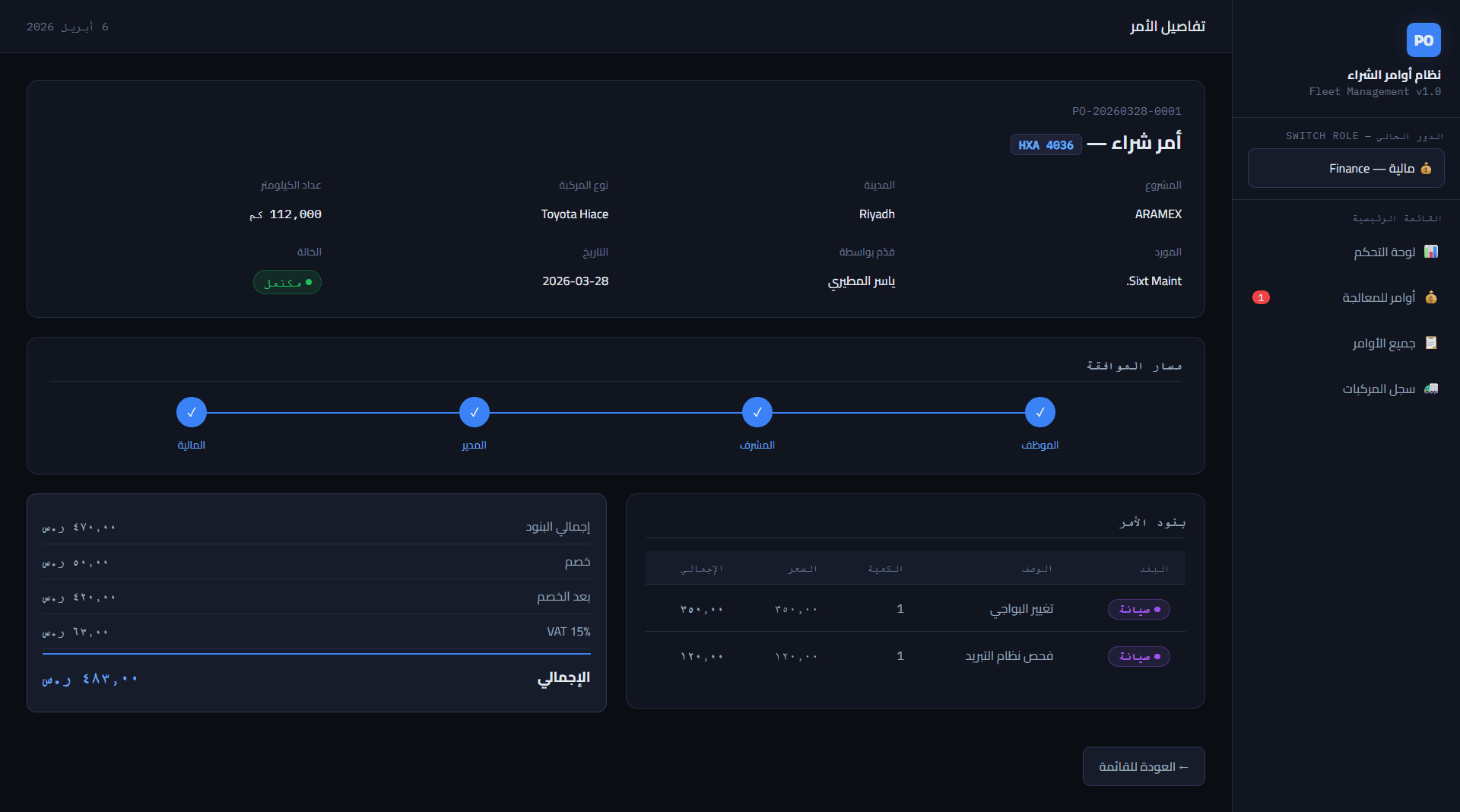Click the finance step checkmark circle

click(192, 412)
